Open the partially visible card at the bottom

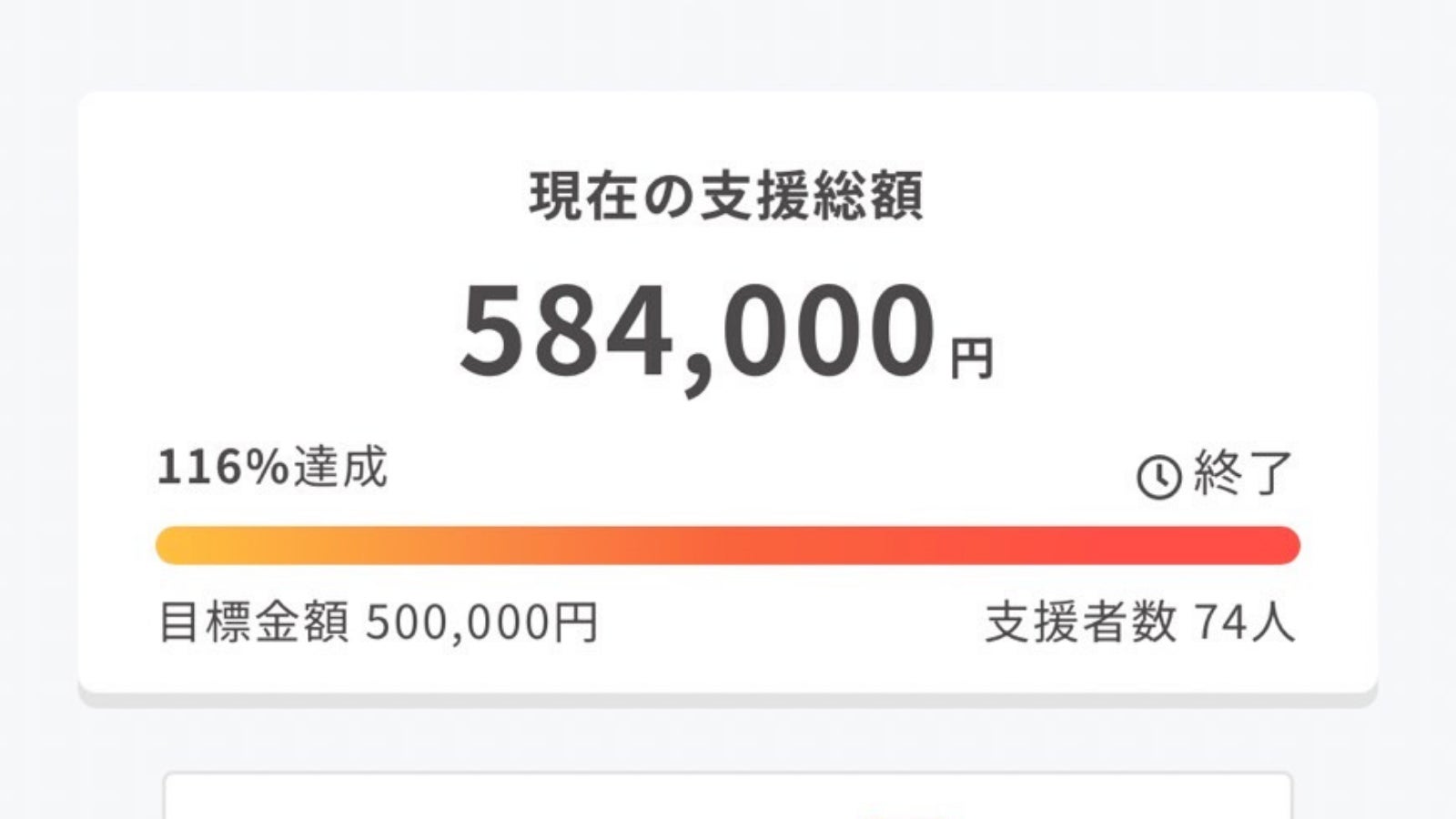(x=728, y=796)
